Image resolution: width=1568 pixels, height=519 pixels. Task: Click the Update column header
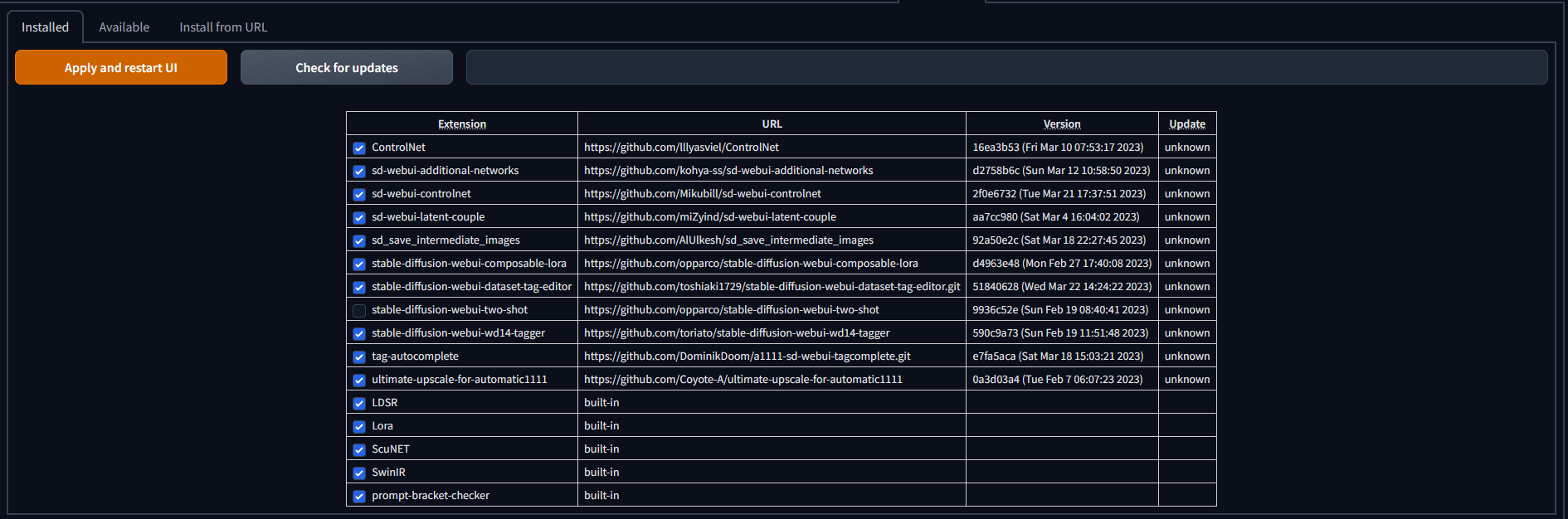tap(1187, 124)
